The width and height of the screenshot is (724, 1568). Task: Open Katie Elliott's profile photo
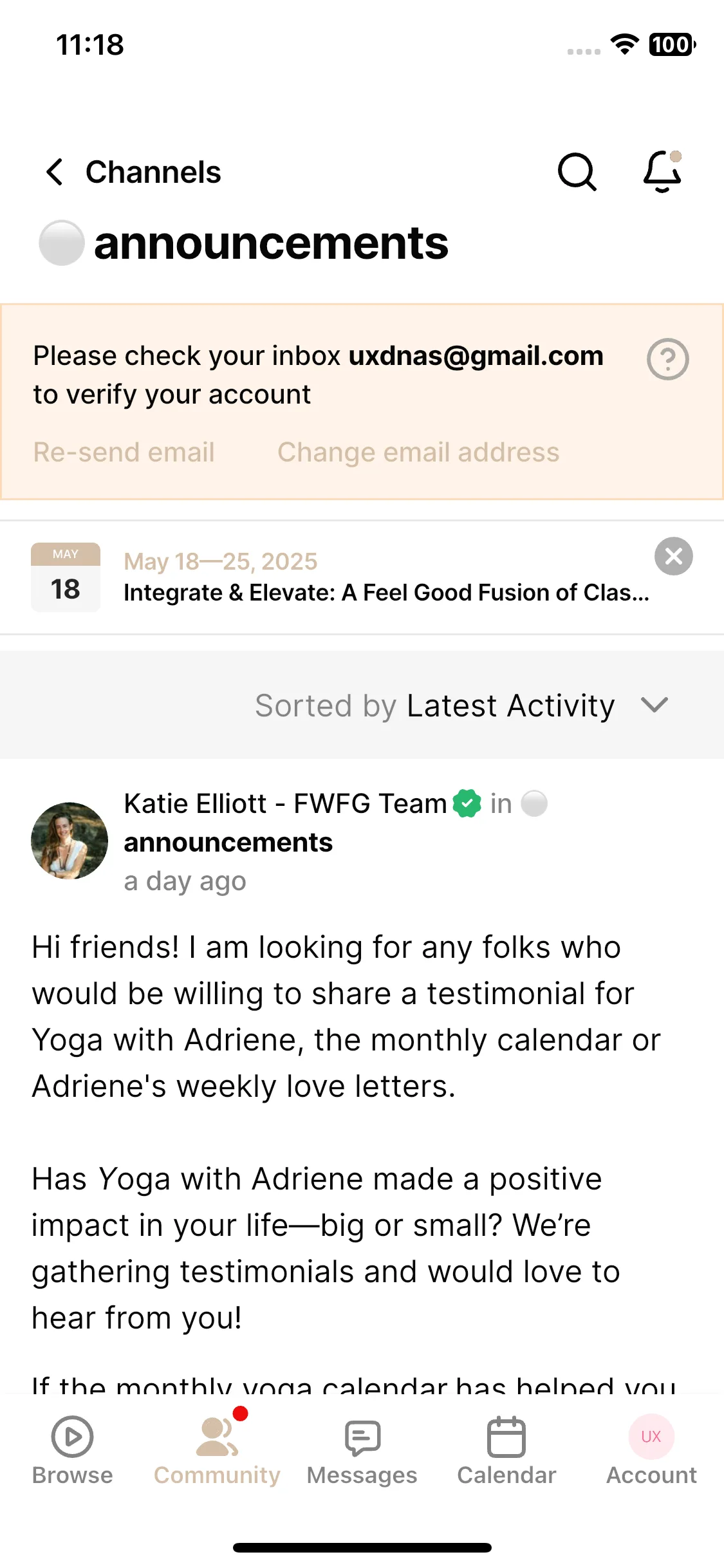(70, 841)
